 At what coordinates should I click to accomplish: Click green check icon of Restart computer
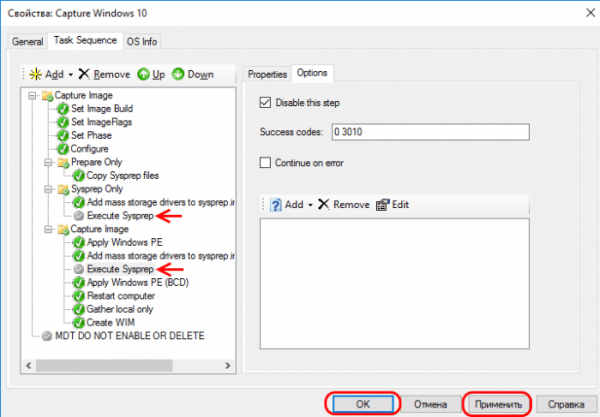78,296
